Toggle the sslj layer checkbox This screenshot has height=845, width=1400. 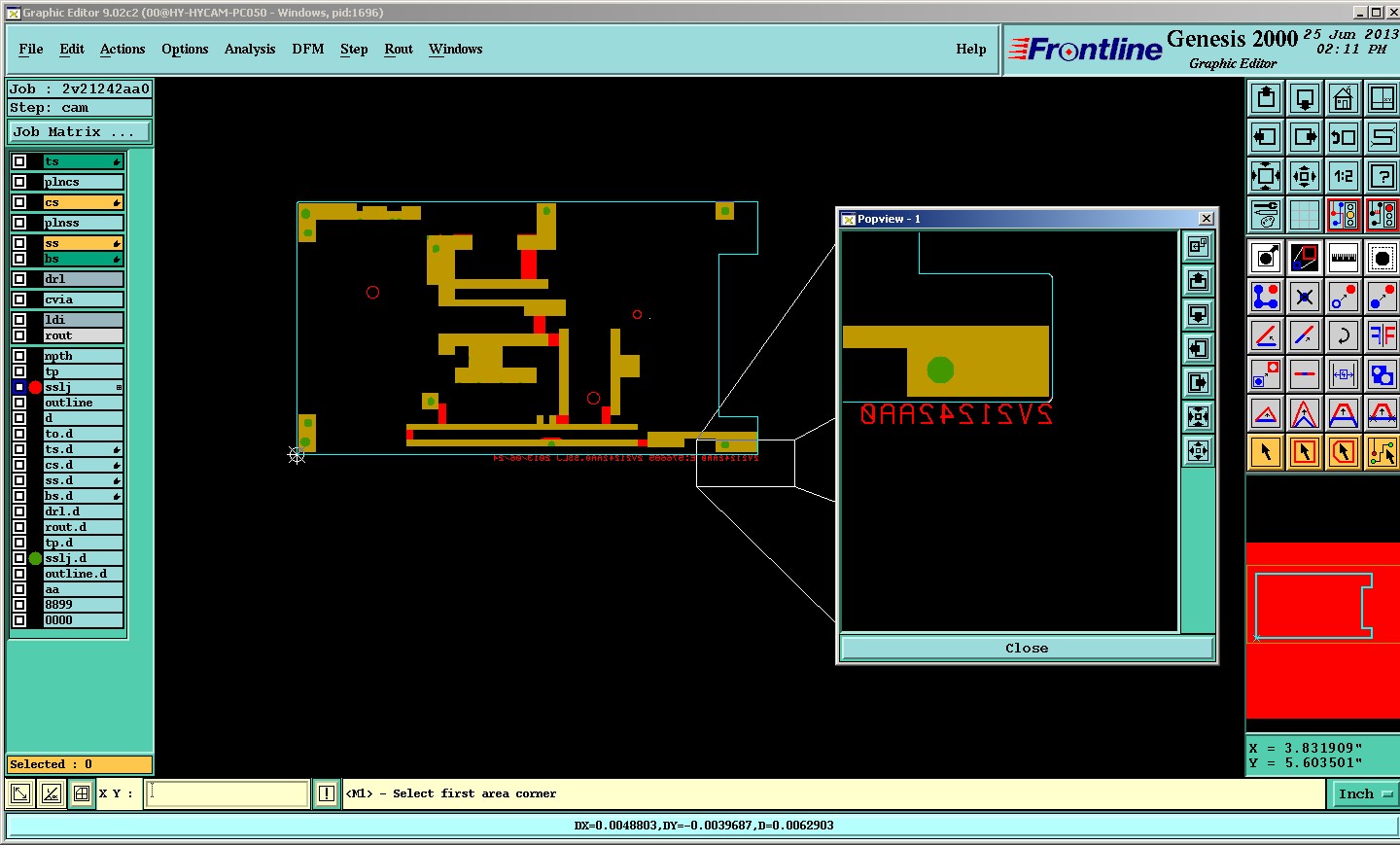(x=19, y=387)
